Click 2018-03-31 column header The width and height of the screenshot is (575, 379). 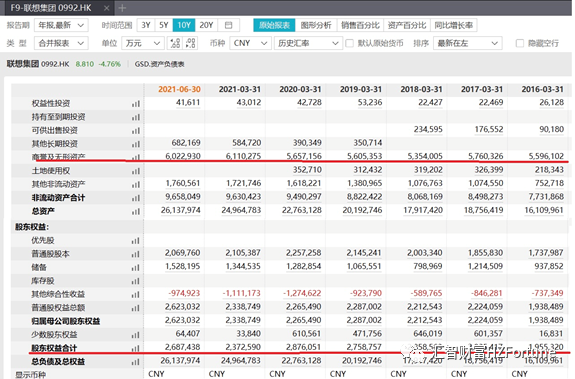click(x=421, y=89)
